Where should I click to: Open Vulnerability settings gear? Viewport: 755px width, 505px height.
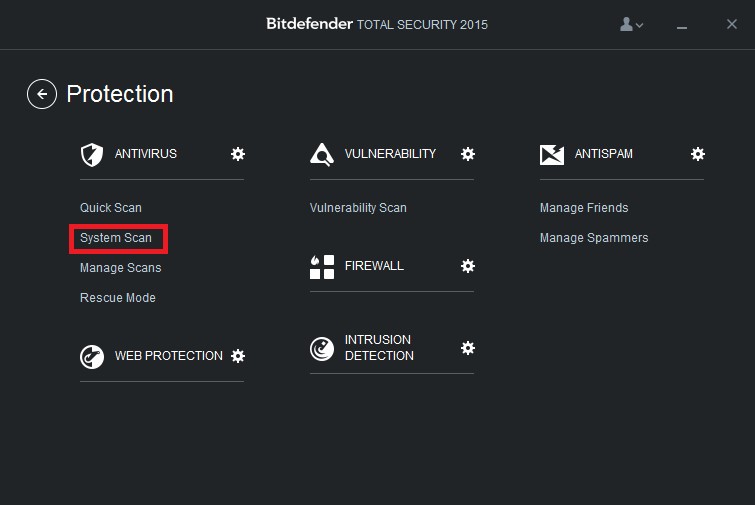pyautogui.click(x=468, y=154)
